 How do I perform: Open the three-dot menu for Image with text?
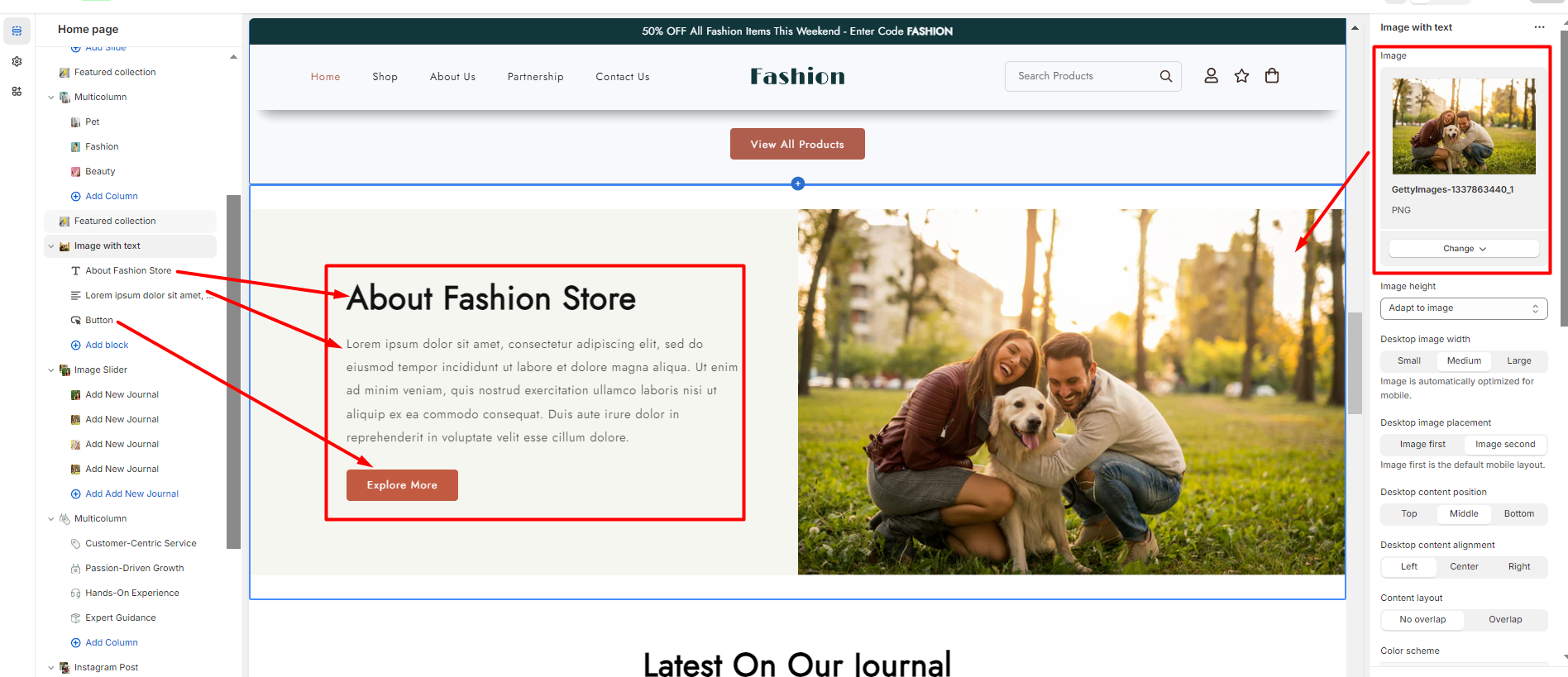(x=1539, y=27)
